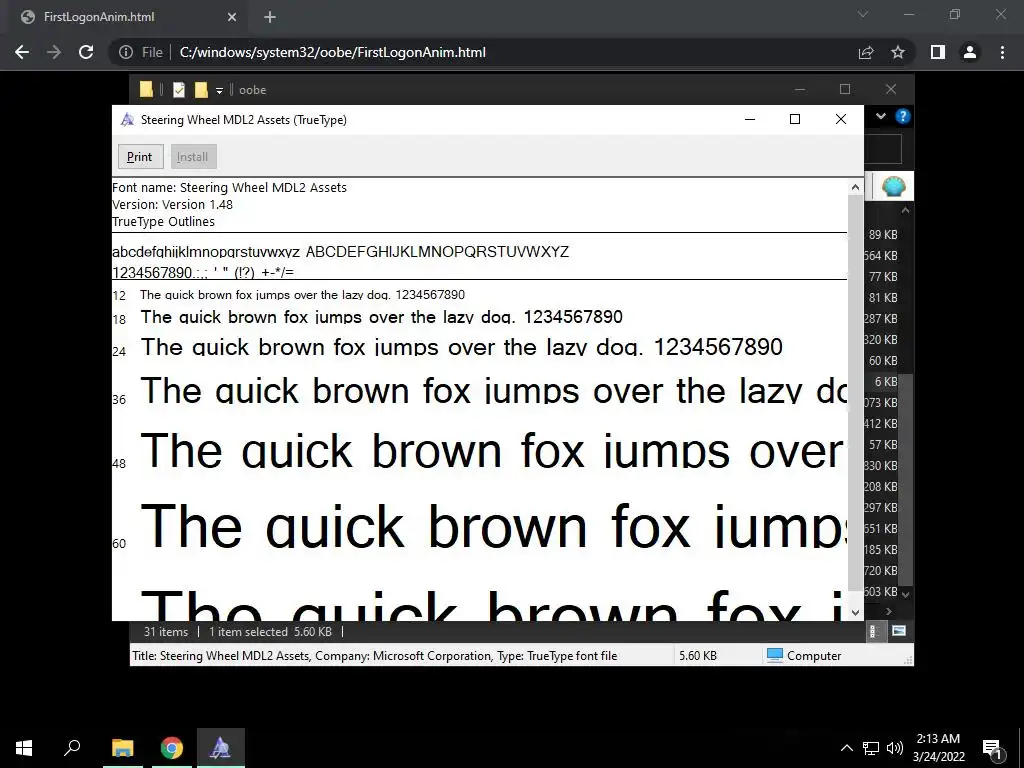Click the Computer zone in the status bar

coord(804,656)
